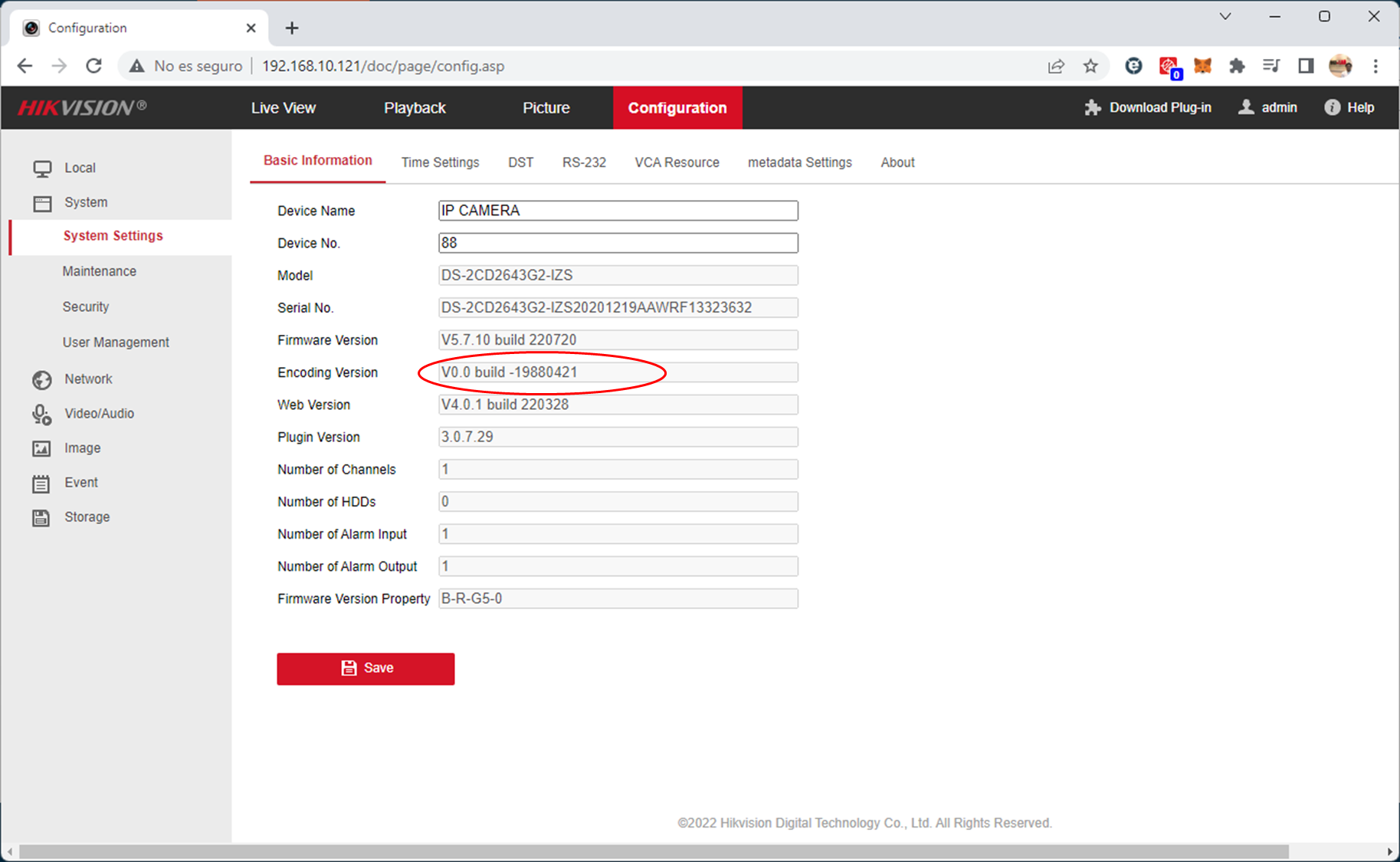Open the Live View page
The image size is (1400, 862).
pos(283,108)
